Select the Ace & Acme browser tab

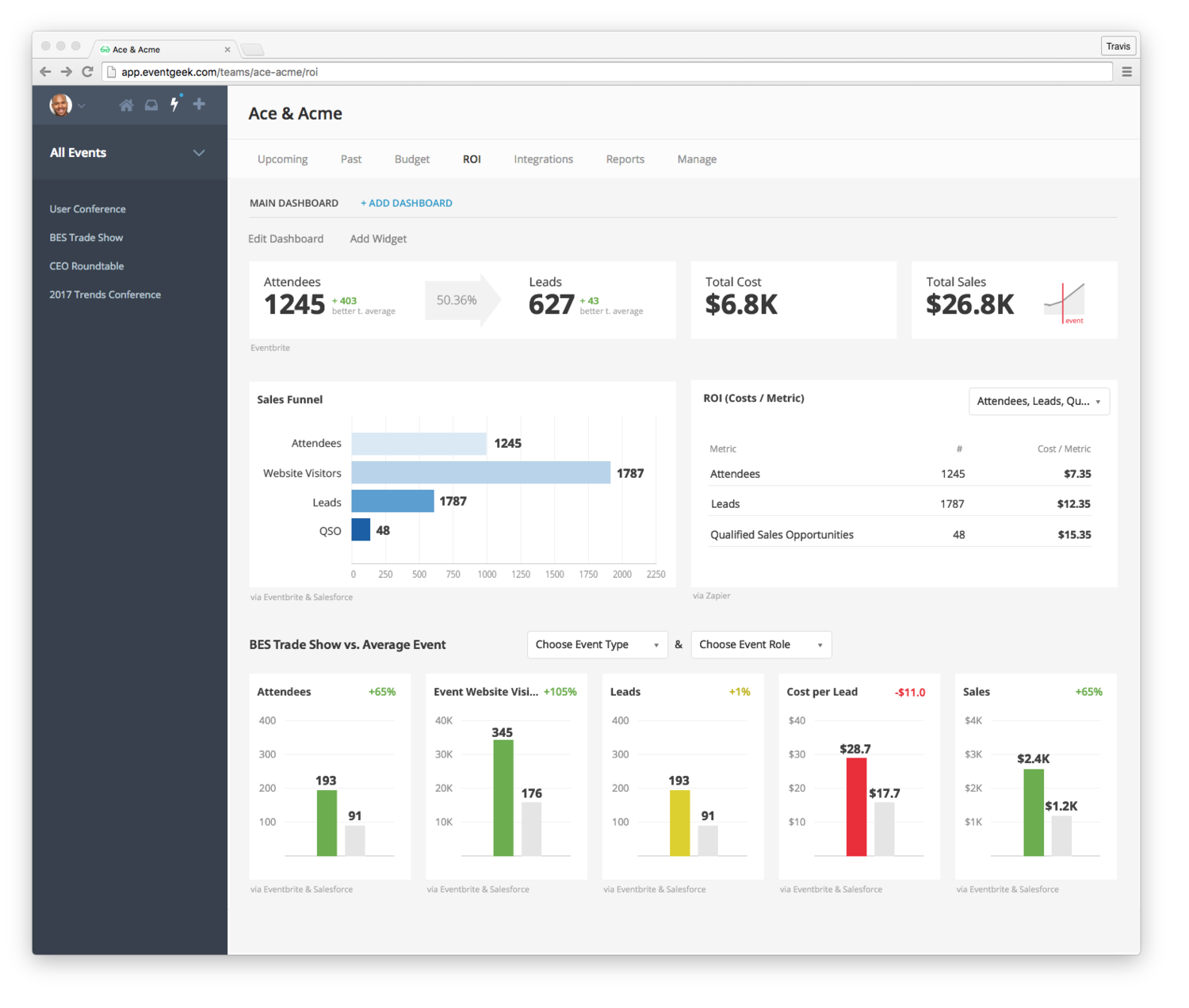155,48
